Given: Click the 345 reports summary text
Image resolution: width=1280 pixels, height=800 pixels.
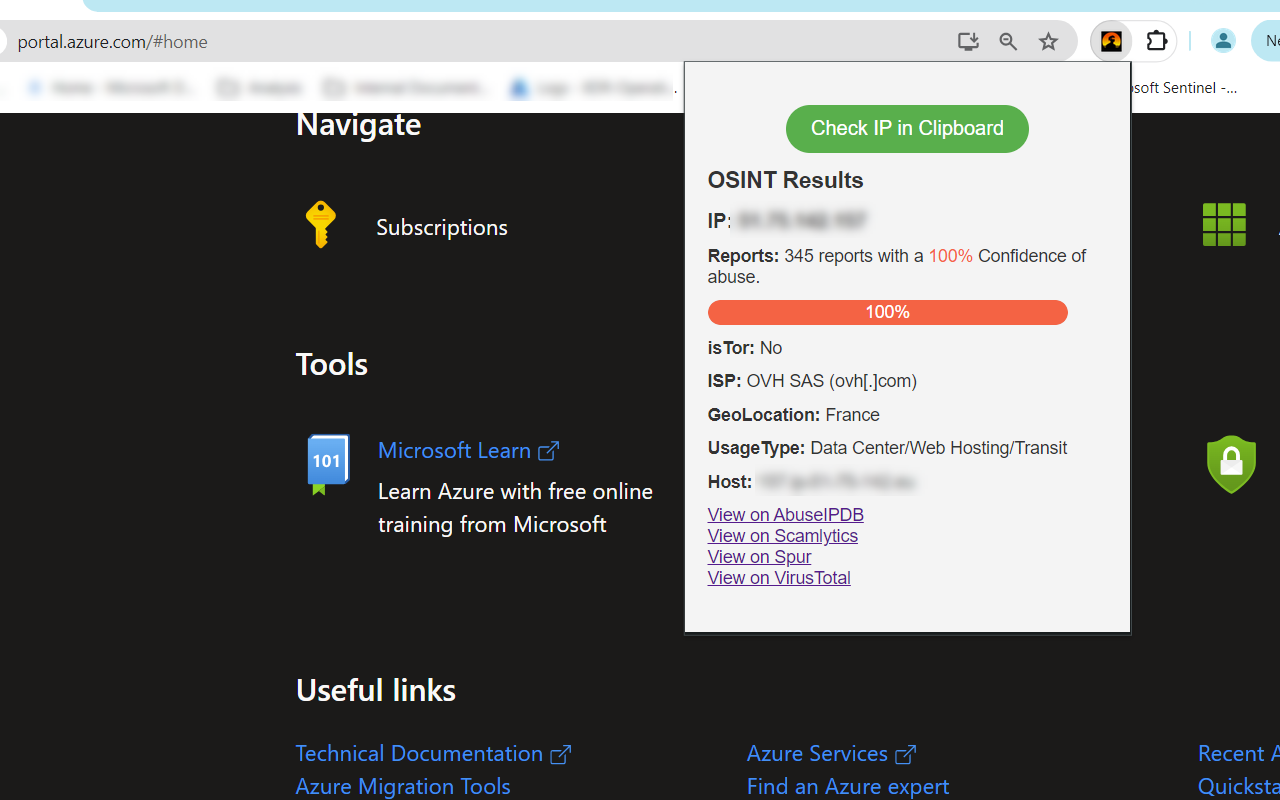Looking at the screenshot, I should click(897, 266).
